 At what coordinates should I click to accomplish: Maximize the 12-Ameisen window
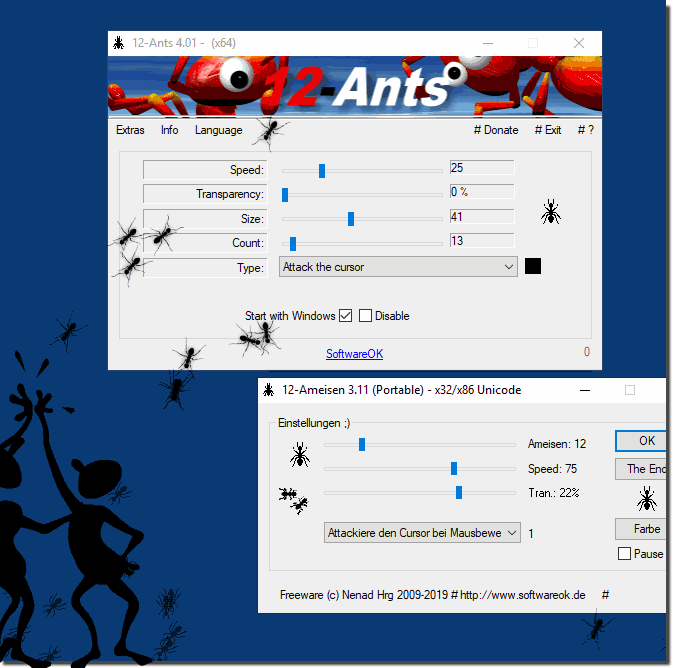[630, 390]
